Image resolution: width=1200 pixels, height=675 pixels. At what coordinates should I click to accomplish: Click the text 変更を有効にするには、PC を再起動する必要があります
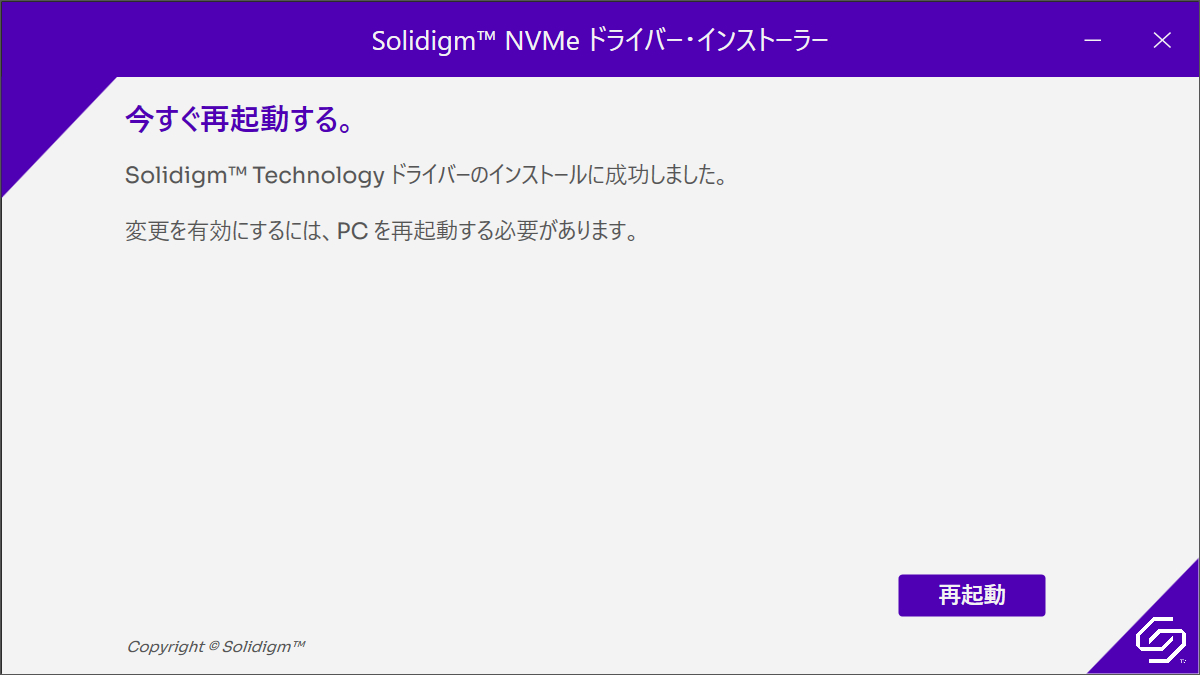(380, 232)
